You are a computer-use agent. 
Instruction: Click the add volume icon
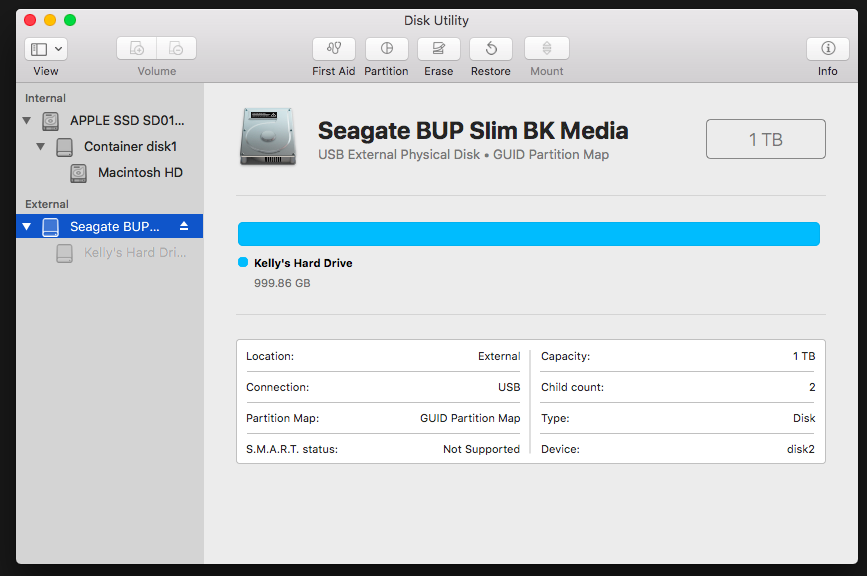click(x=137, y=49)
